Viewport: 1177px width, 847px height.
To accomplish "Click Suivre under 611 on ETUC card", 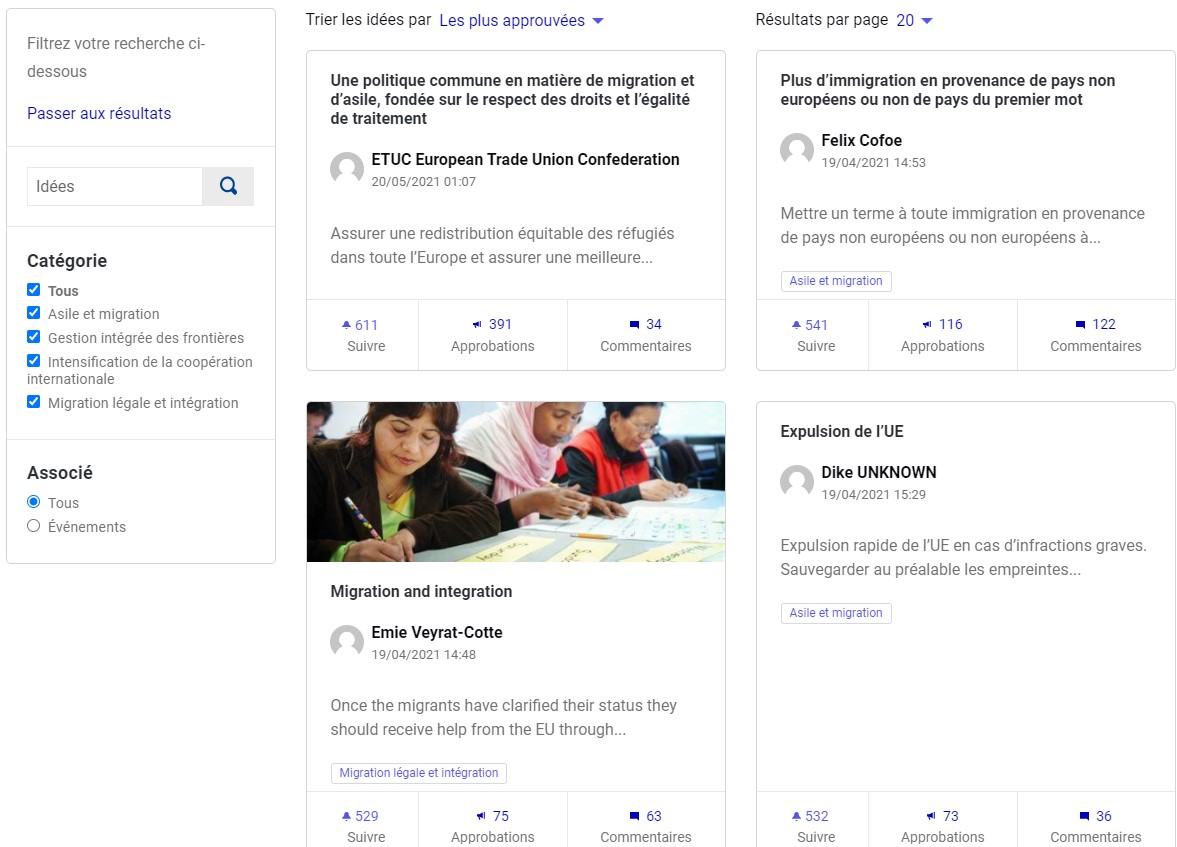I will coord(366,346).
